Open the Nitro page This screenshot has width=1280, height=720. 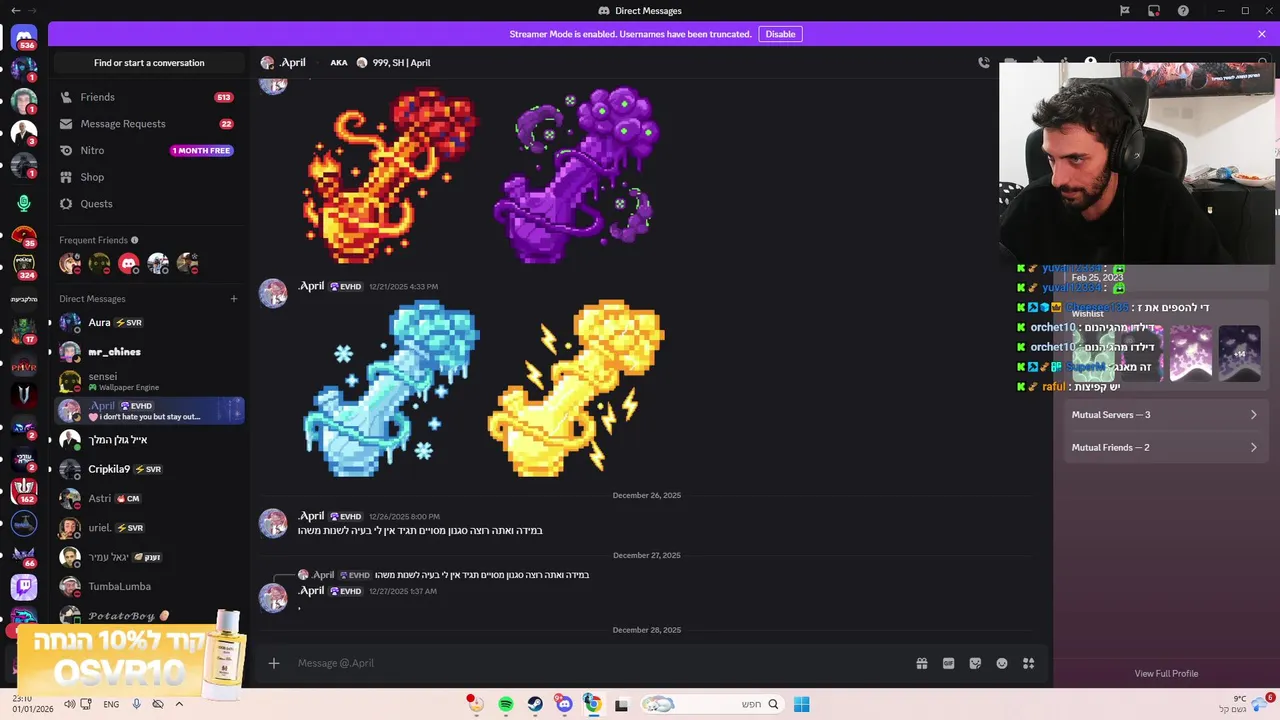coord(148,150)
